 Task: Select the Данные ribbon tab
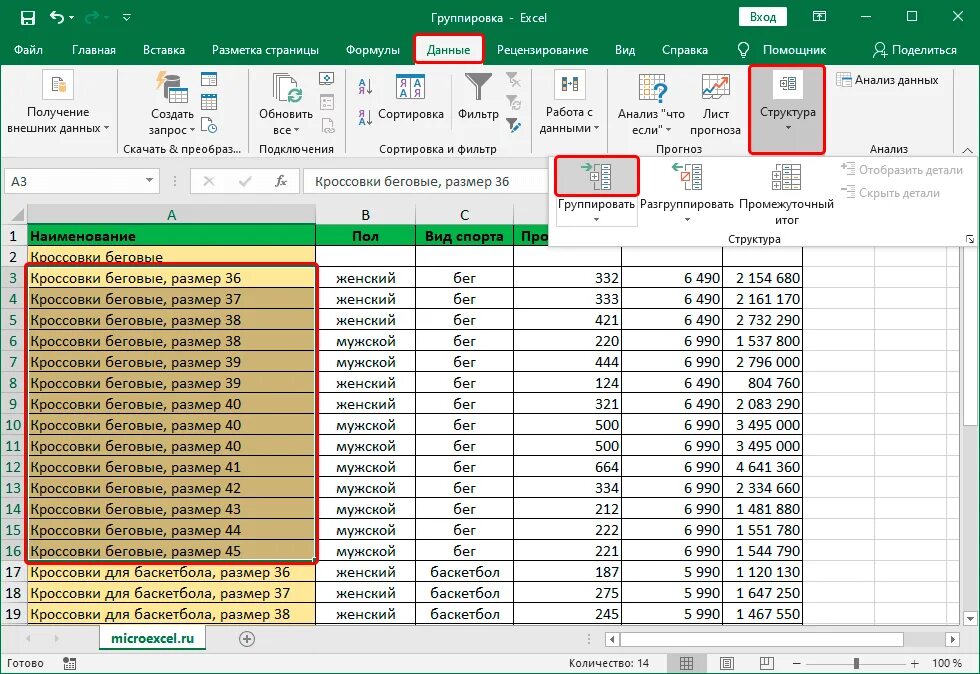click(x=448, y=50)
